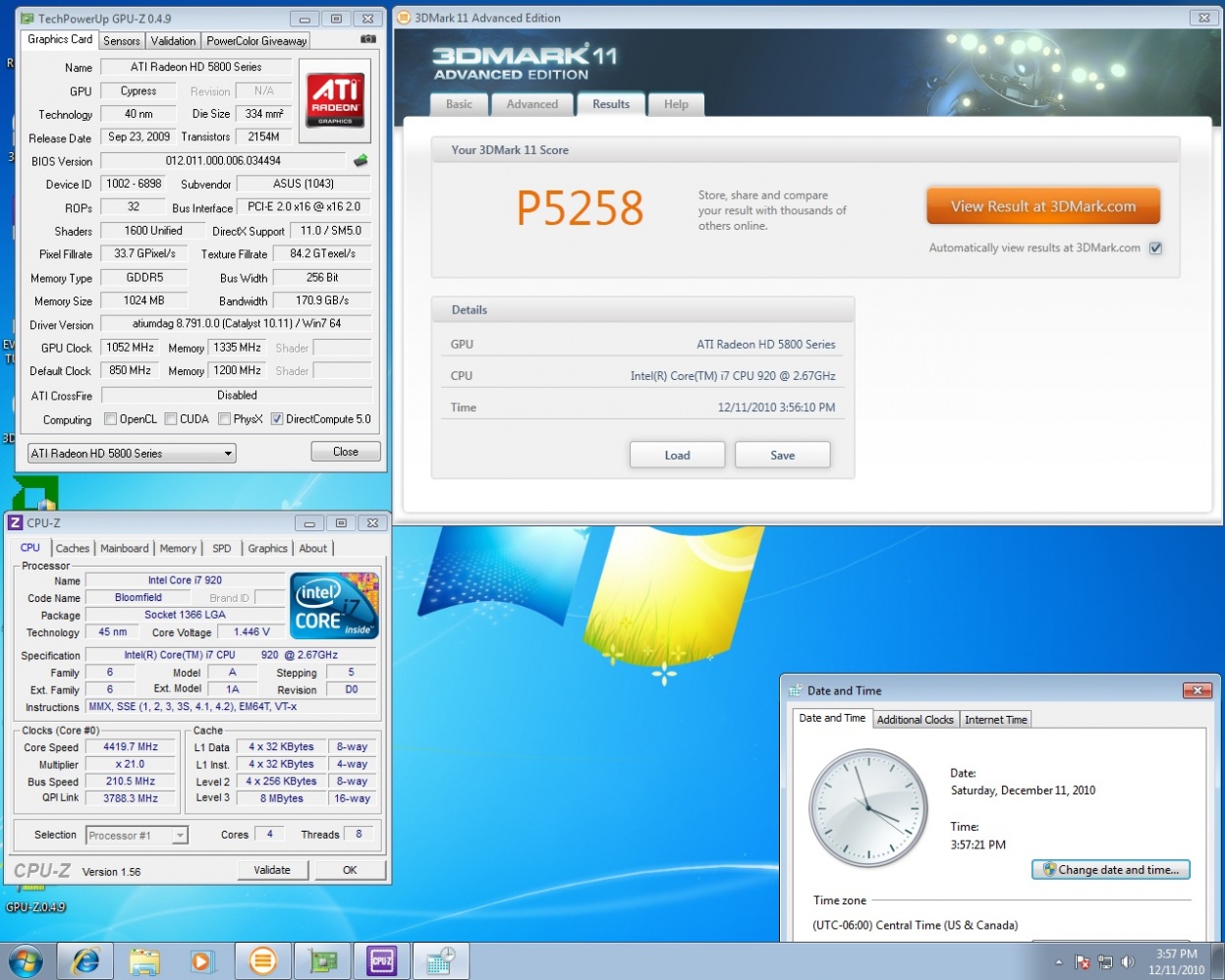Open 3DMark 11 orange taskbar icon
Screen dimensions: 1225x980
point(262,960)
